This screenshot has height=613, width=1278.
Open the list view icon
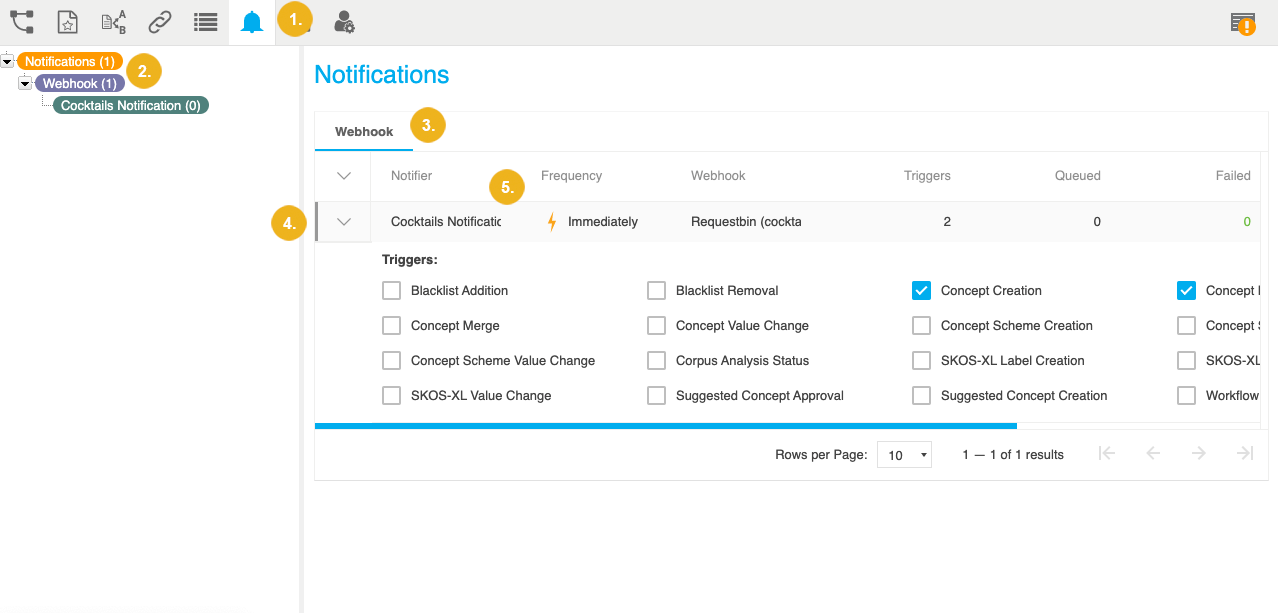pos(205,21)
